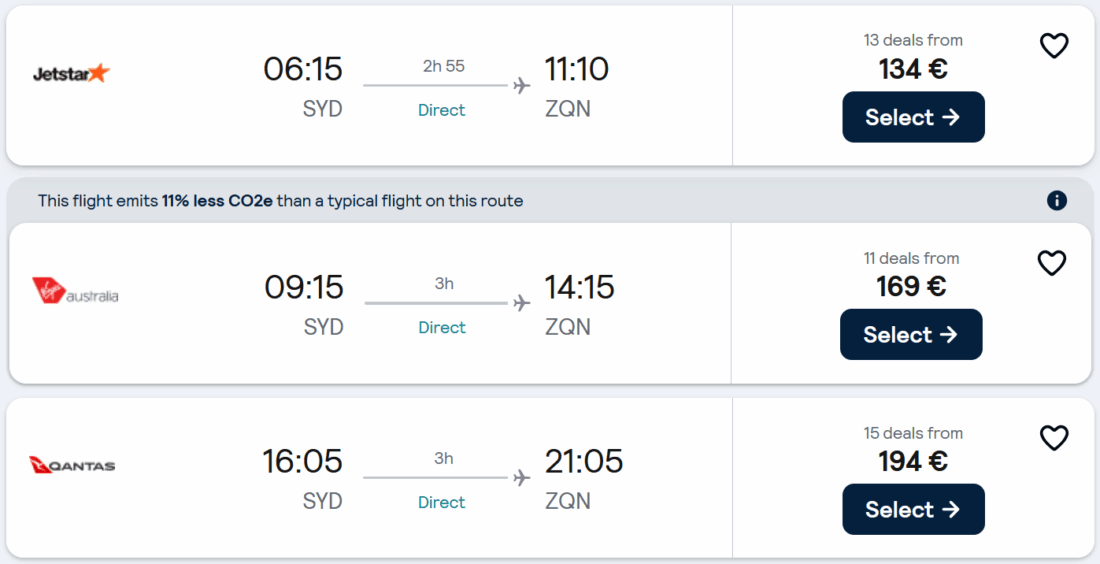Click Direct label on the 06:15 flight
1100x564 pixels.
(x=442, y=110)
